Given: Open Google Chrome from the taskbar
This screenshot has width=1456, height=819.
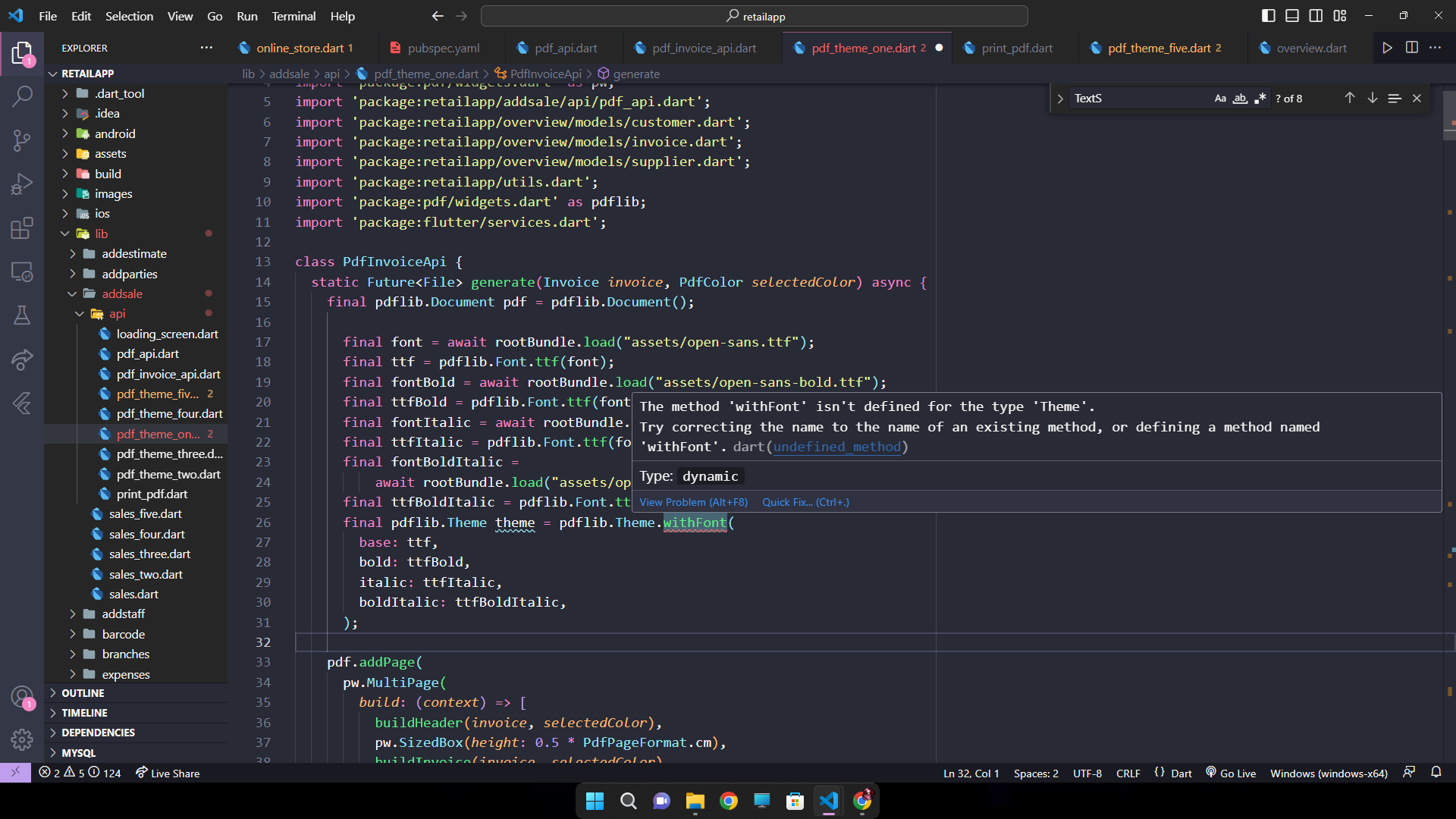Looking at the screenshot, I should (729, 801).
